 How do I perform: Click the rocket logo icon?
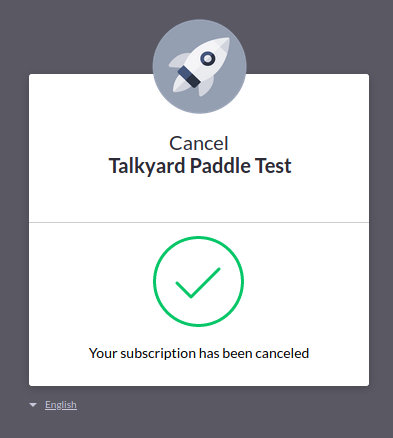click(x=199, y=66)
